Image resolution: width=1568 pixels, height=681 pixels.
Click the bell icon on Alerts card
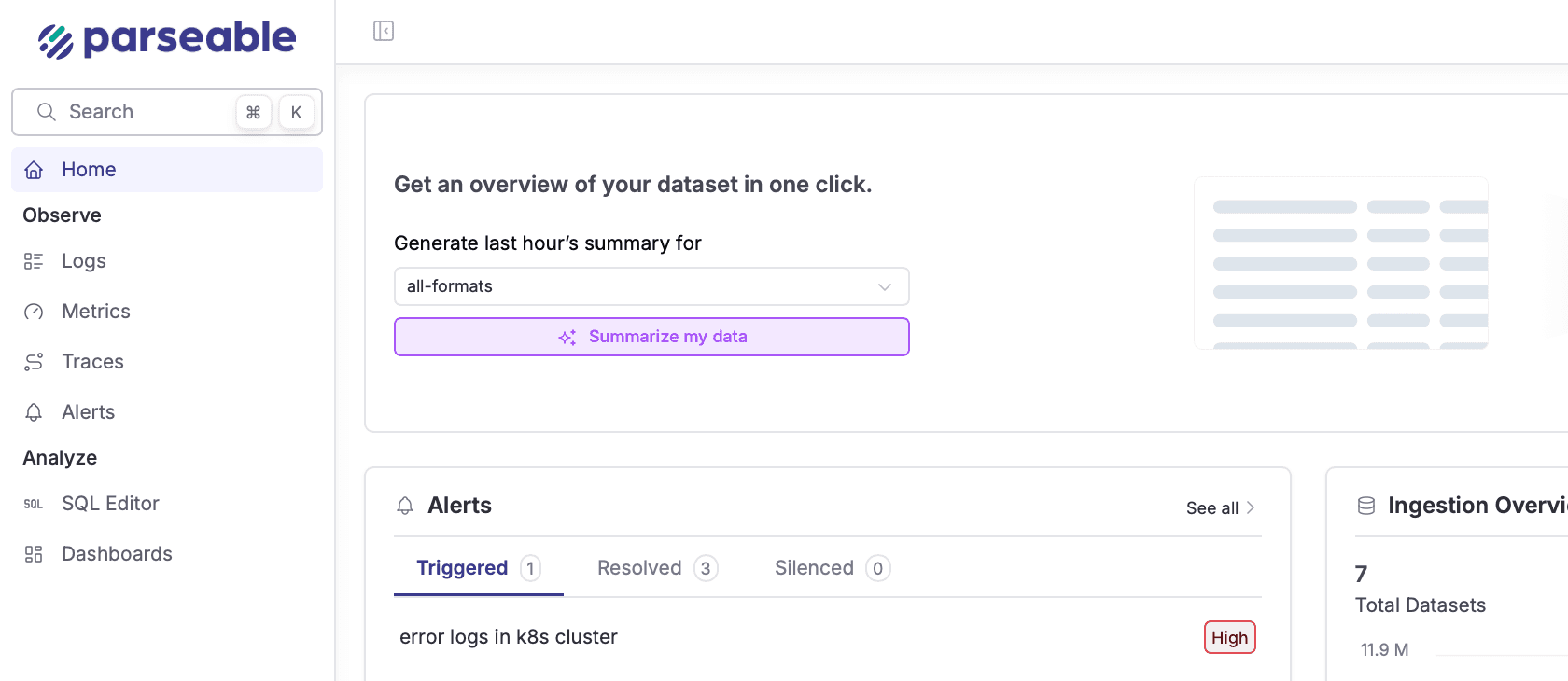click(405, 505)
